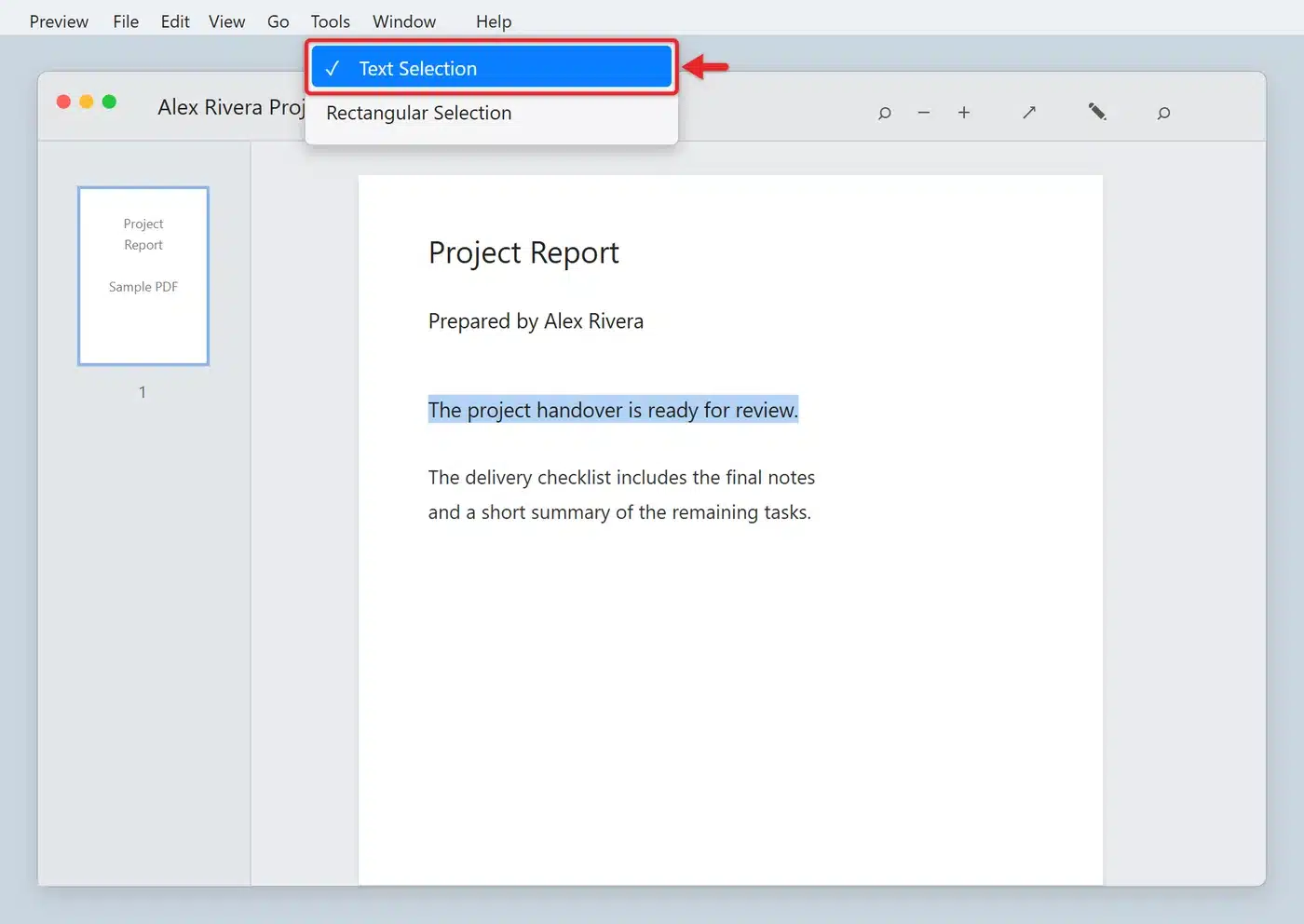The image size is (1304, 924).
Task: Open the View menu
Action: [x=227, y=21]
